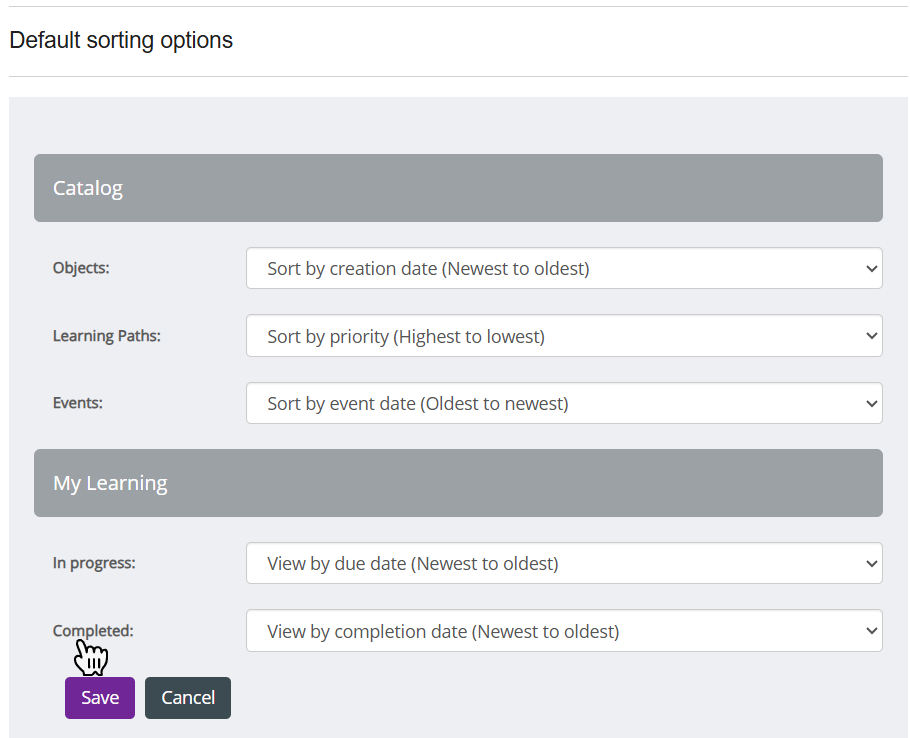This screenshot has height=738, width=910.
Task: Click the "Events:" field label
Action: click(x=78, y=403)
